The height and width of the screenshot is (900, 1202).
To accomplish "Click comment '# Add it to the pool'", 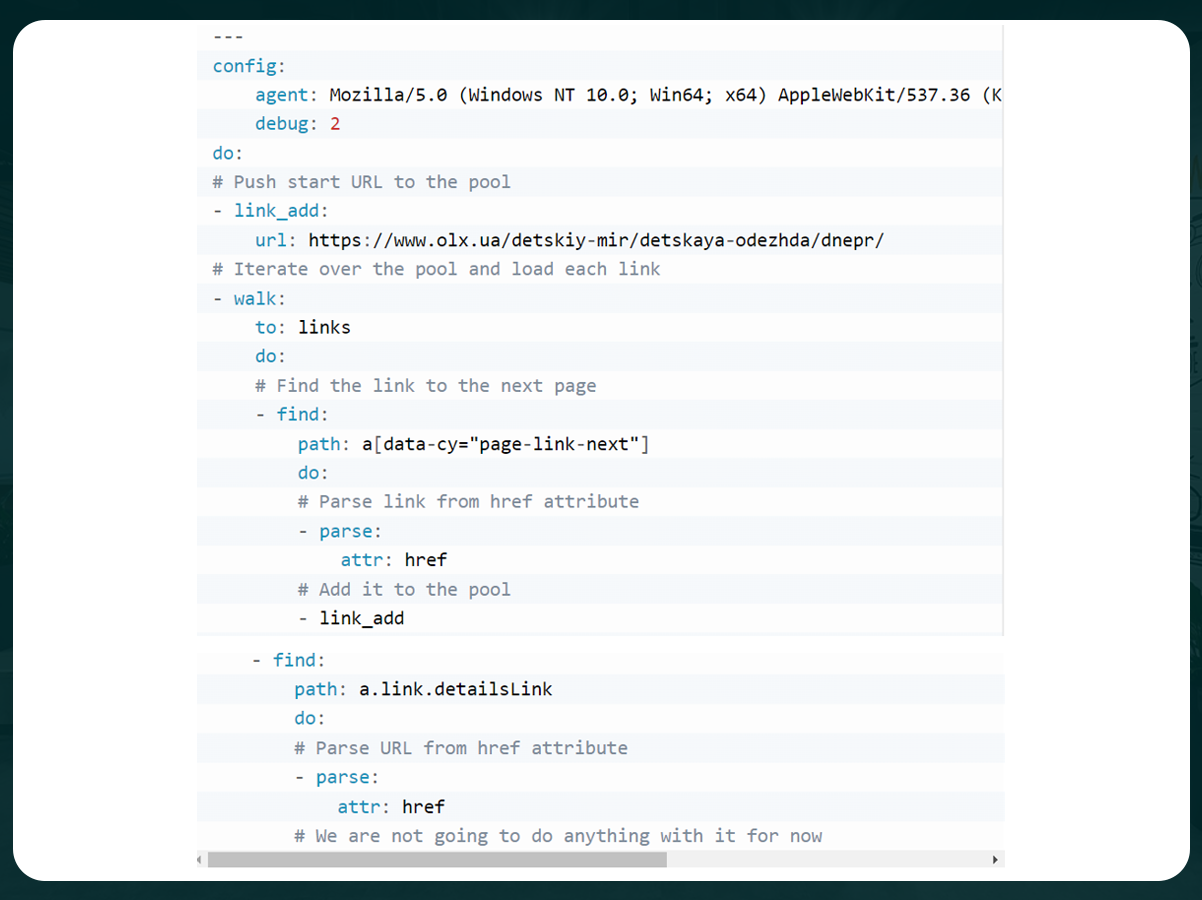I will [404, 589].
